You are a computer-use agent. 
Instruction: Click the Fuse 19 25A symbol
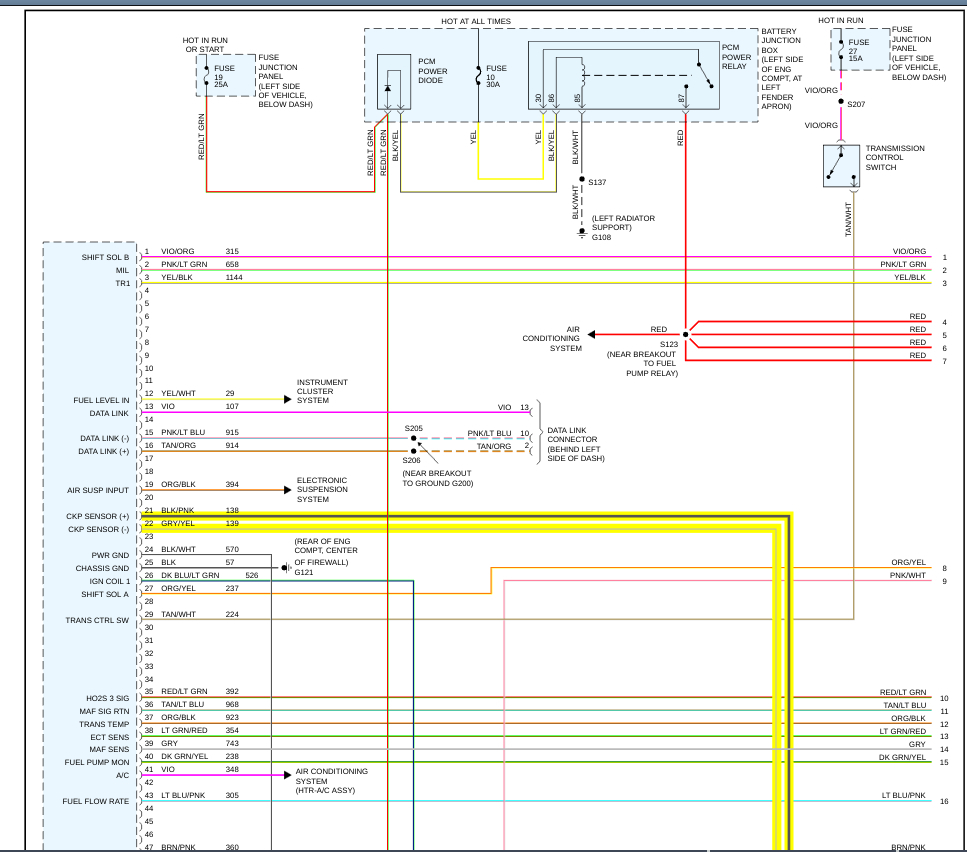tap(207, 77)
